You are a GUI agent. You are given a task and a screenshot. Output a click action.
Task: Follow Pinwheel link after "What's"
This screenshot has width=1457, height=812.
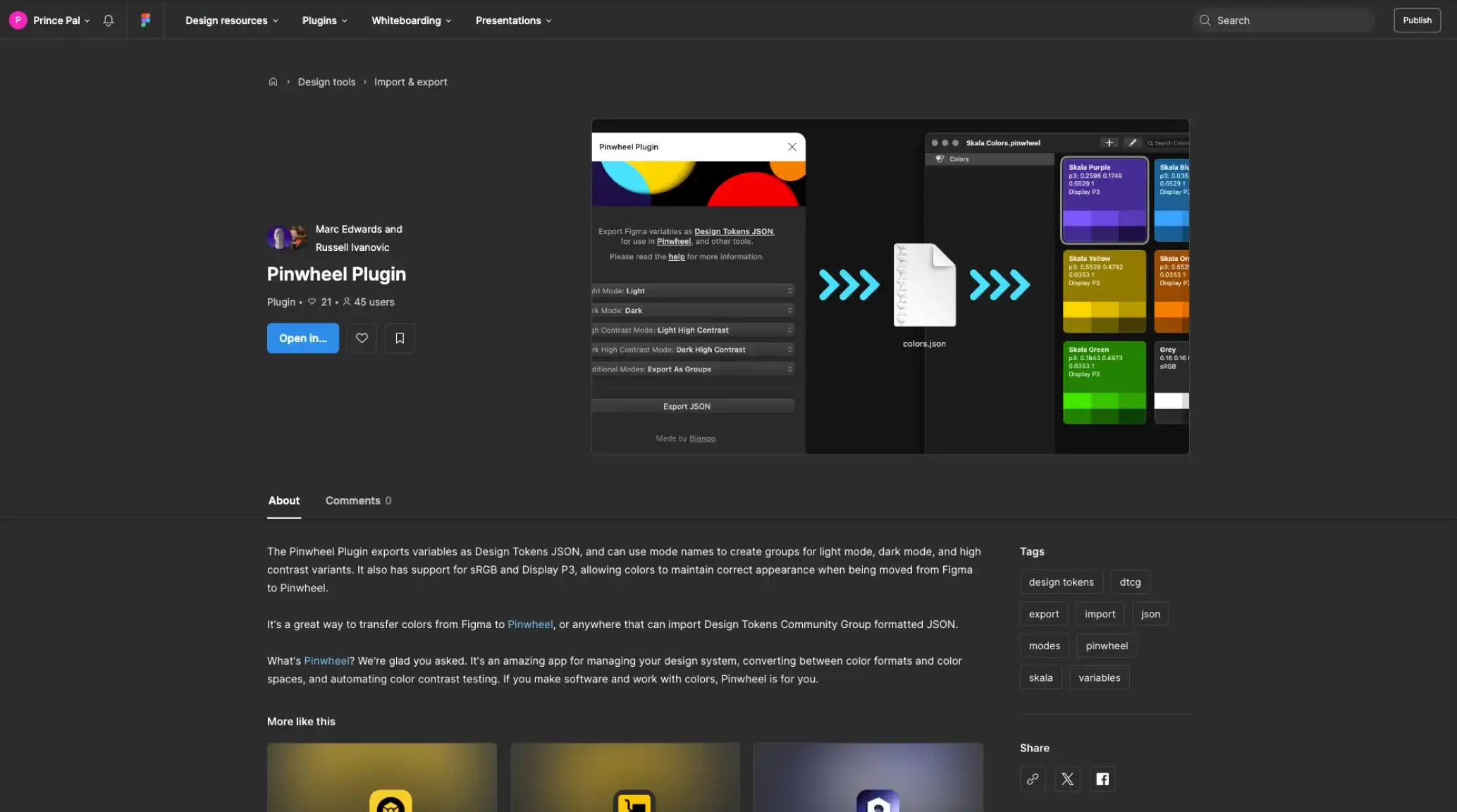click(x=326, y=661)
